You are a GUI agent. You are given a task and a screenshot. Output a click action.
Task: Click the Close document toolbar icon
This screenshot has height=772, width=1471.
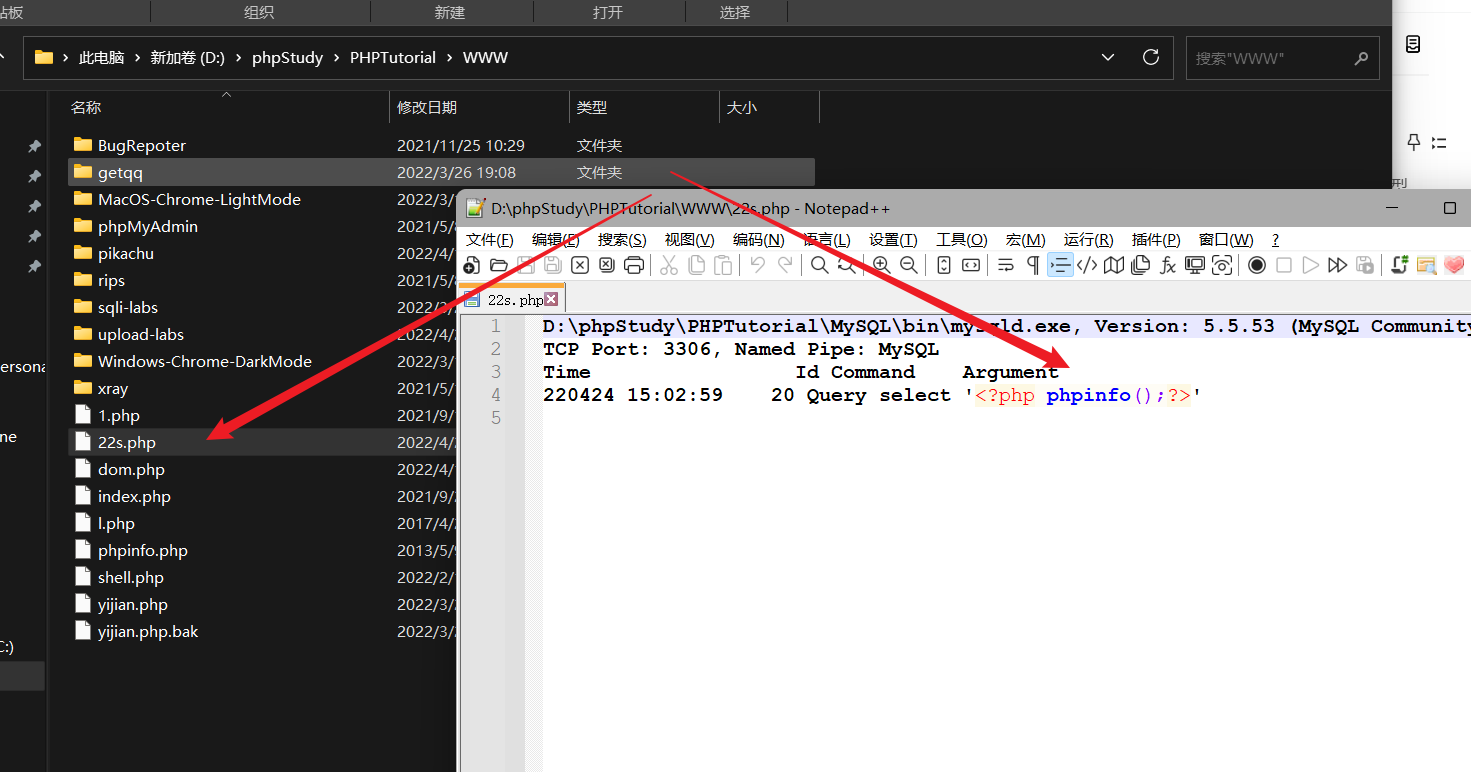(580, 265)
